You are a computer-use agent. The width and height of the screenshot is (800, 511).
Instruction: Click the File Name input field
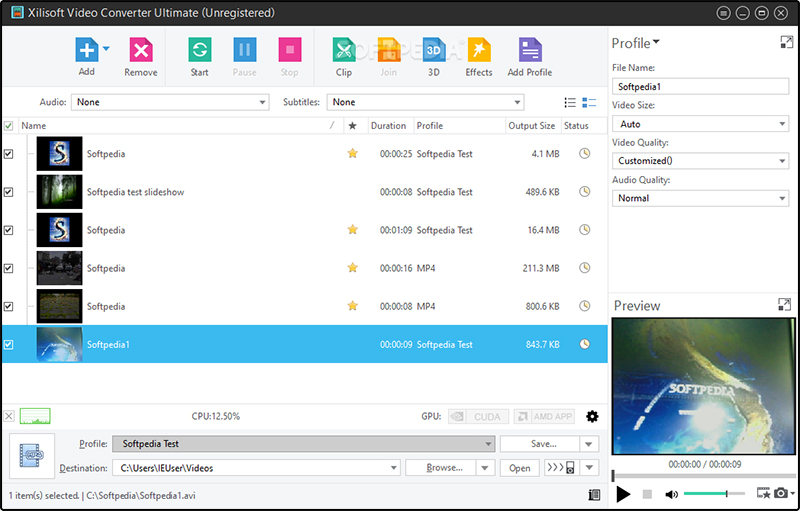pos(701,87)
